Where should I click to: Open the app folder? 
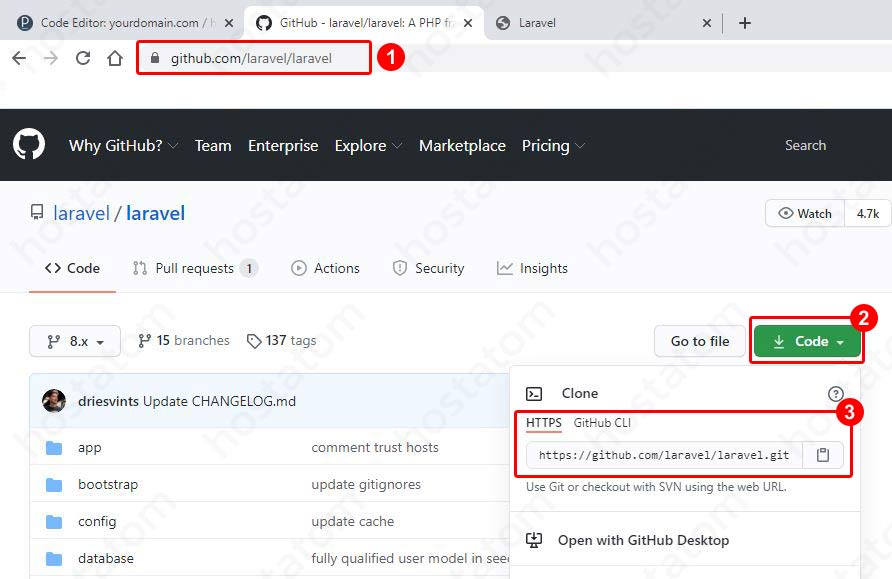tap(90, 448)
